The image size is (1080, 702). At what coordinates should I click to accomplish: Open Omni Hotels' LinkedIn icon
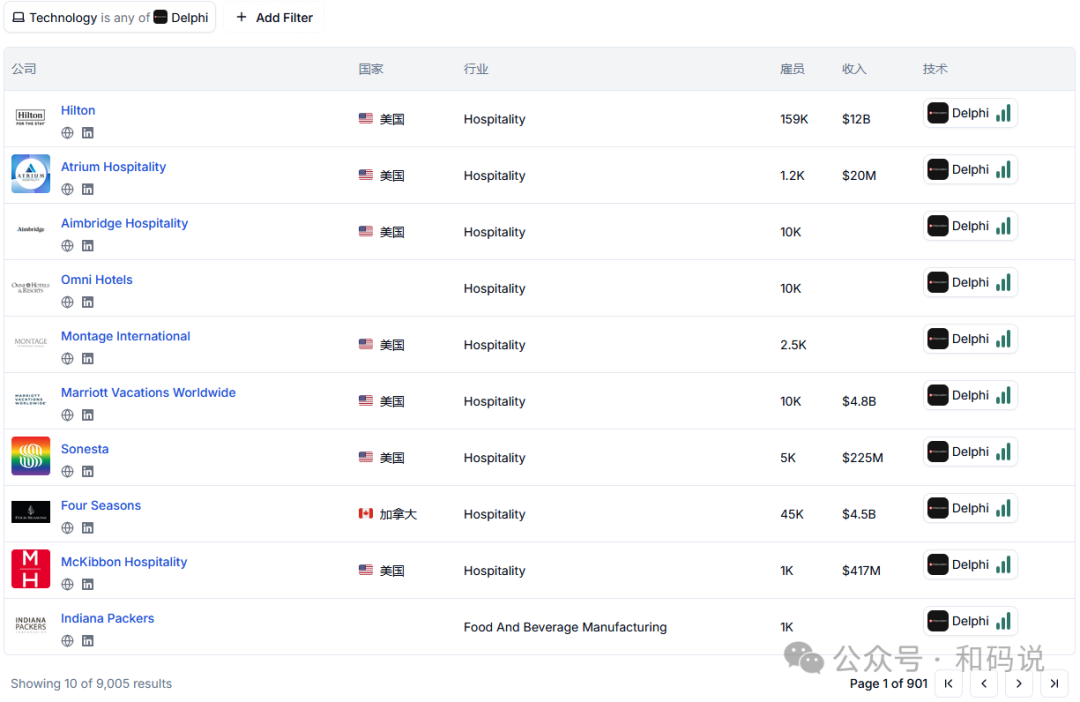coord(87,302)
